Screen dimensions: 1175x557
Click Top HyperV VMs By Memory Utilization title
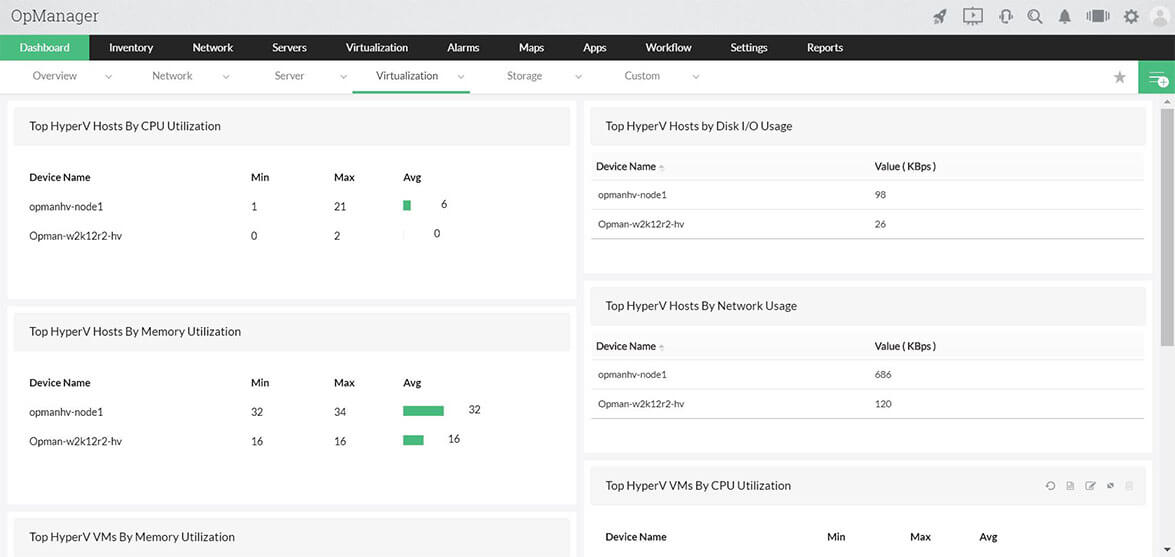click(x=132, y=537)
